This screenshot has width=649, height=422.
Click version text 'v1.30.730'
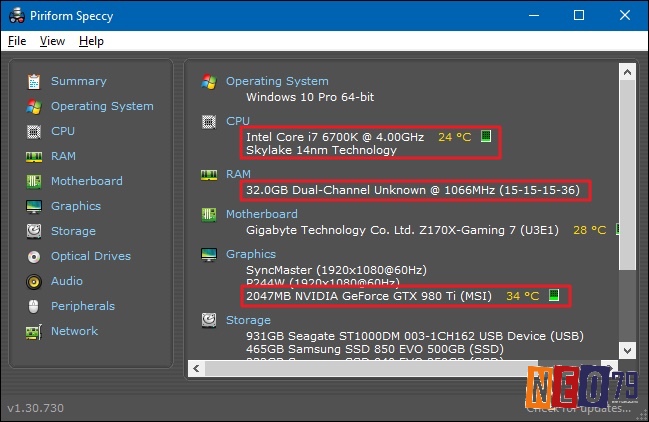click(x=36, y=408)
